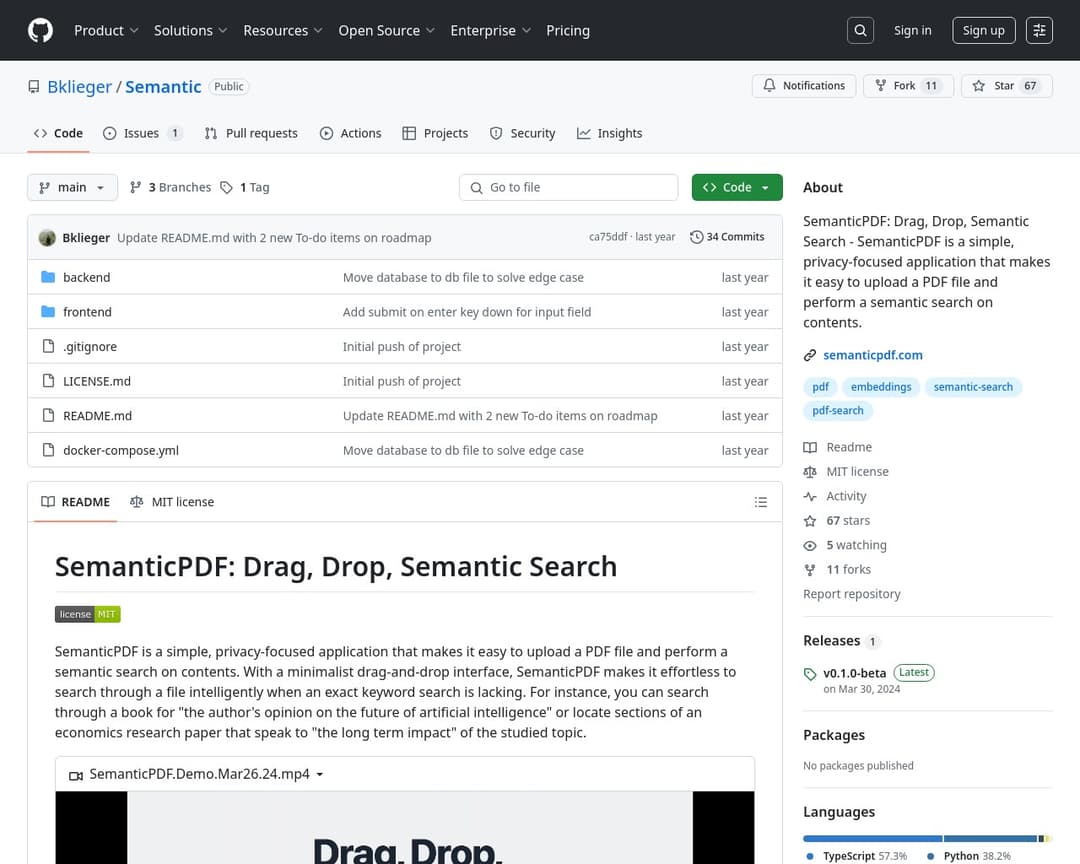Open the LICENSE.md file name
The image size is (1080, 864).
click(x=96, y=381)
